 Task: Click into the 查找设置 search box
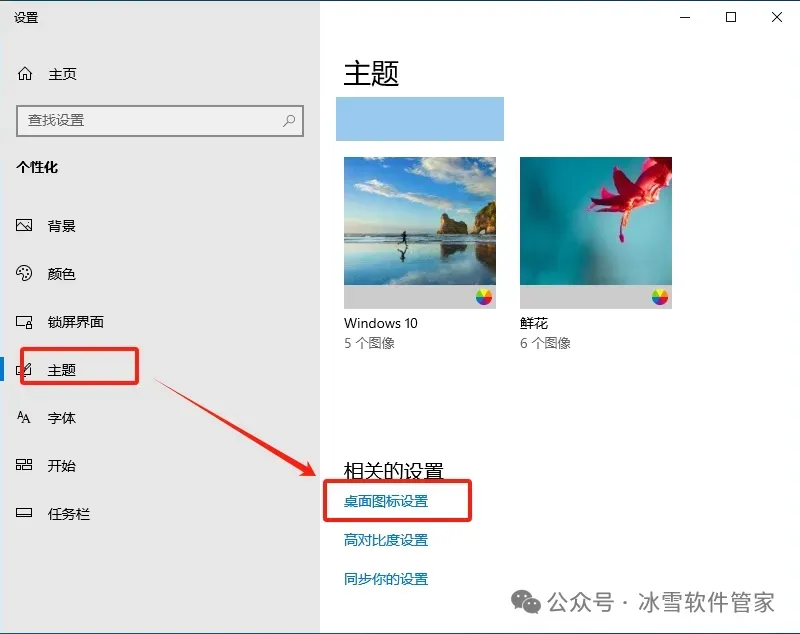pos(160,121)
